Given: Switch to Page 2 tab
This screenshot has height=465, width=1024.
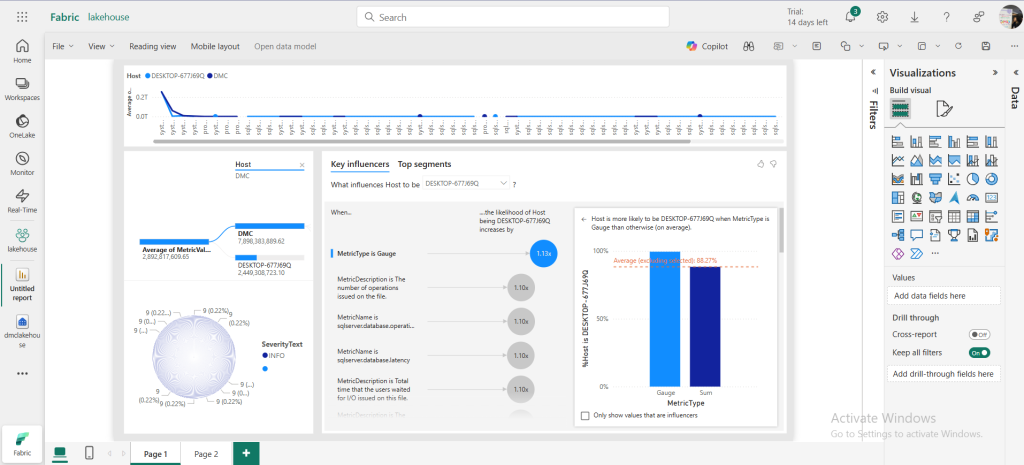Looking at the screenshot, I should 206,454.
